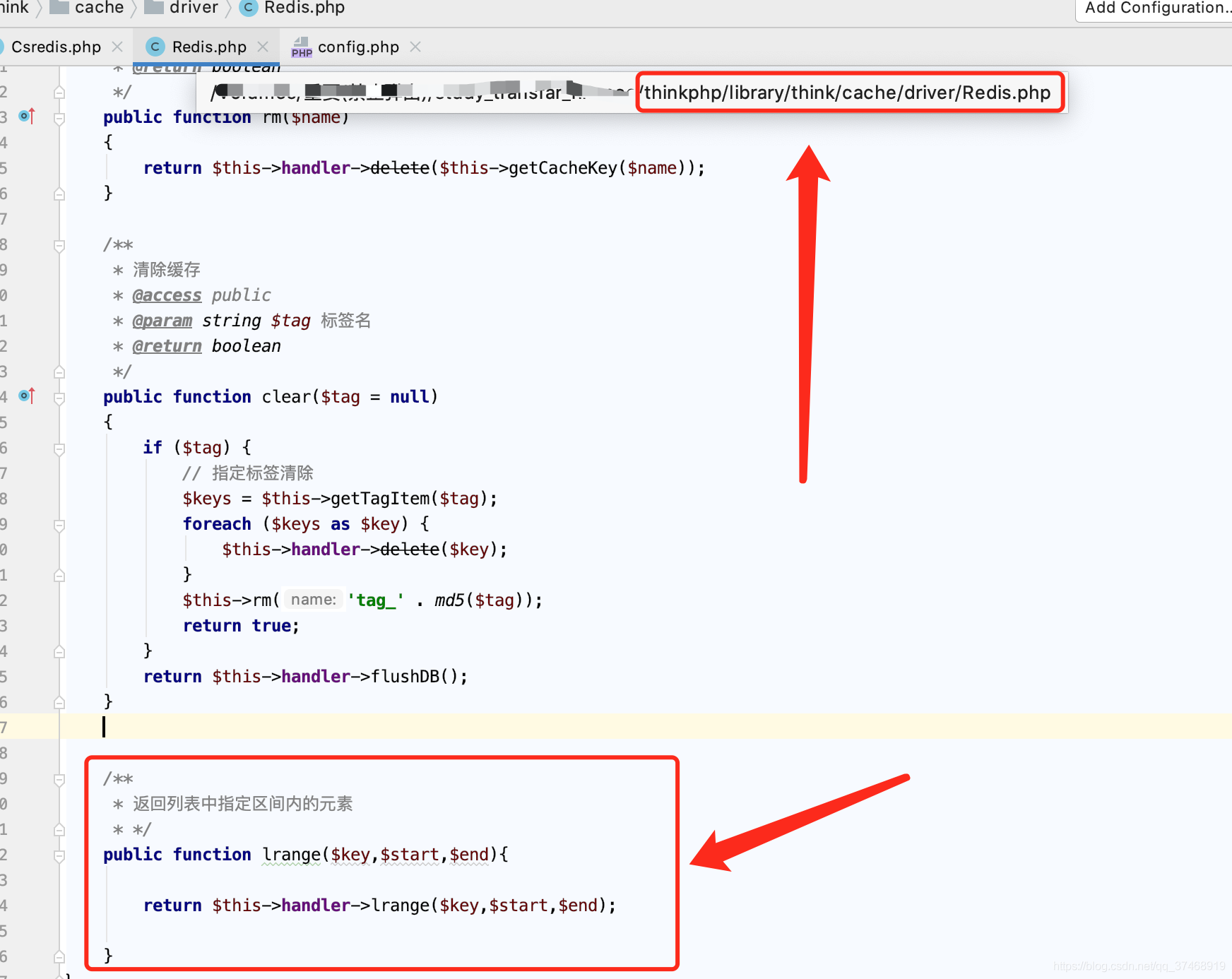Viewport: 1232px width, 979px height.
Task: Click the Redis.php class icon in breadcrumb
Action: click(x=248, y=8)
